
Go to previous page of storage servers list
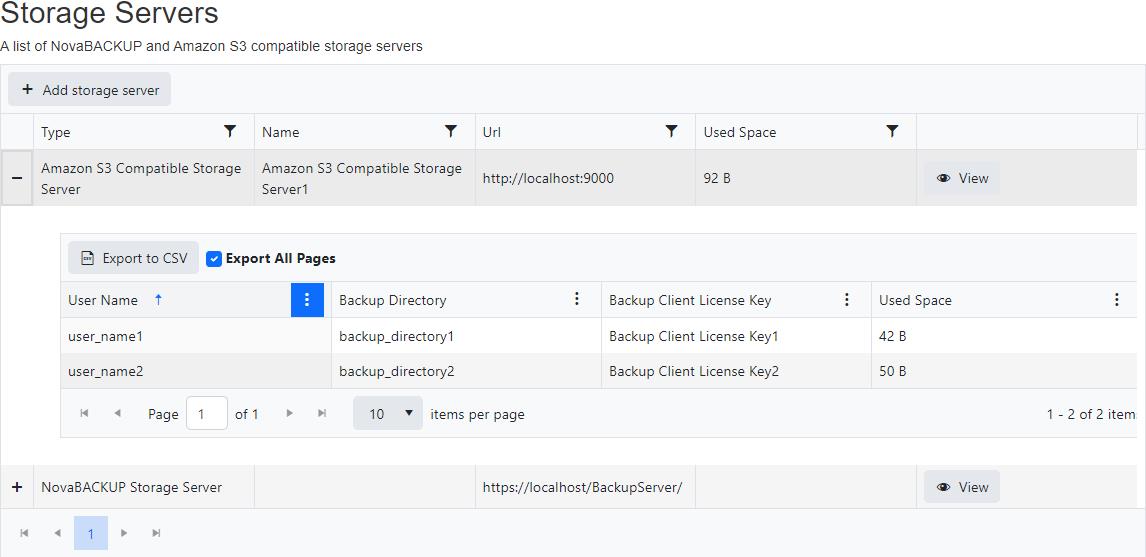[57, 533]
